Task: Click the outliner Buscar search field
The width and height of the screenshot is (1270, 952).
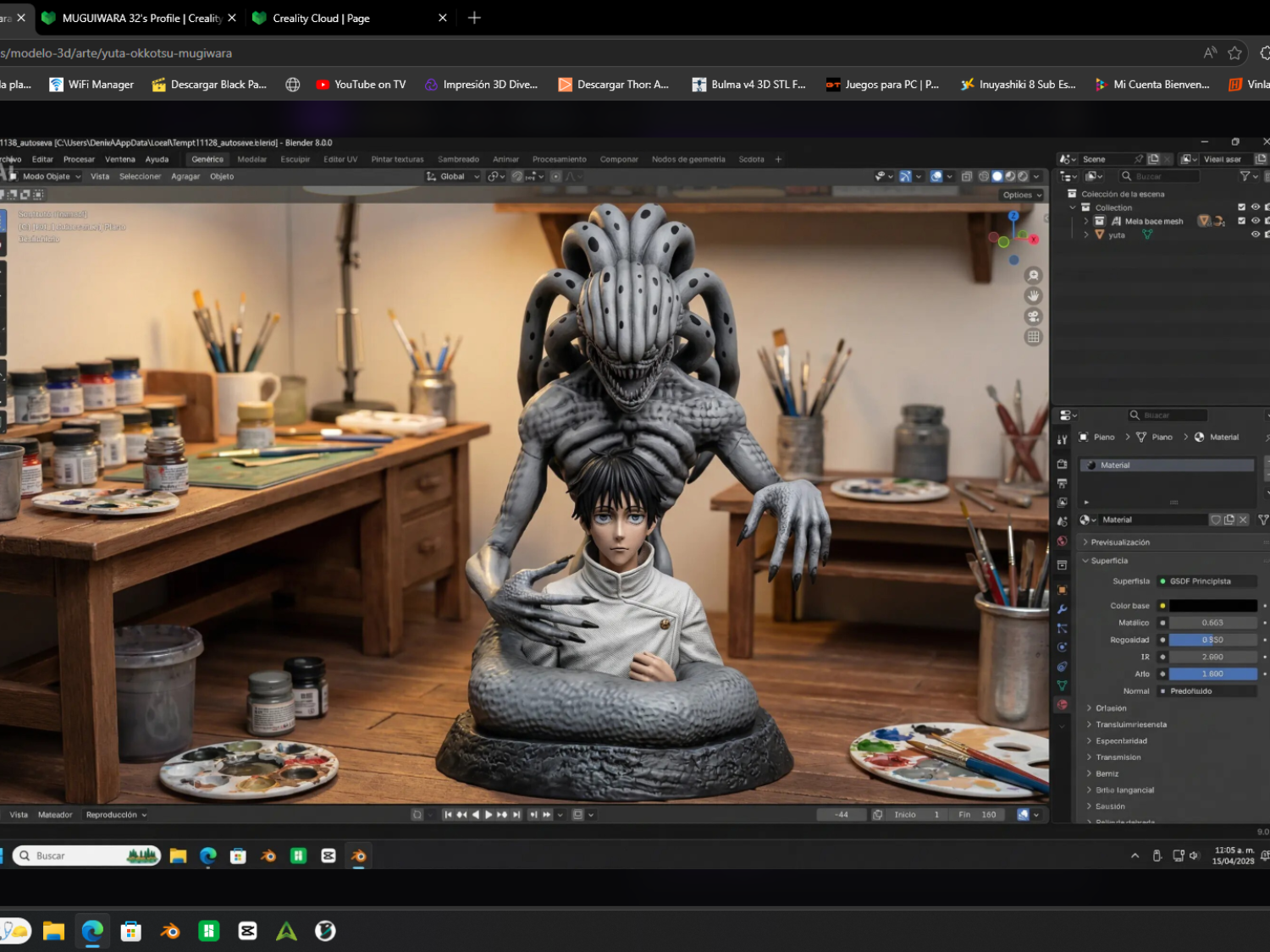Action: pyautogui.click(x=1159, y=176)
